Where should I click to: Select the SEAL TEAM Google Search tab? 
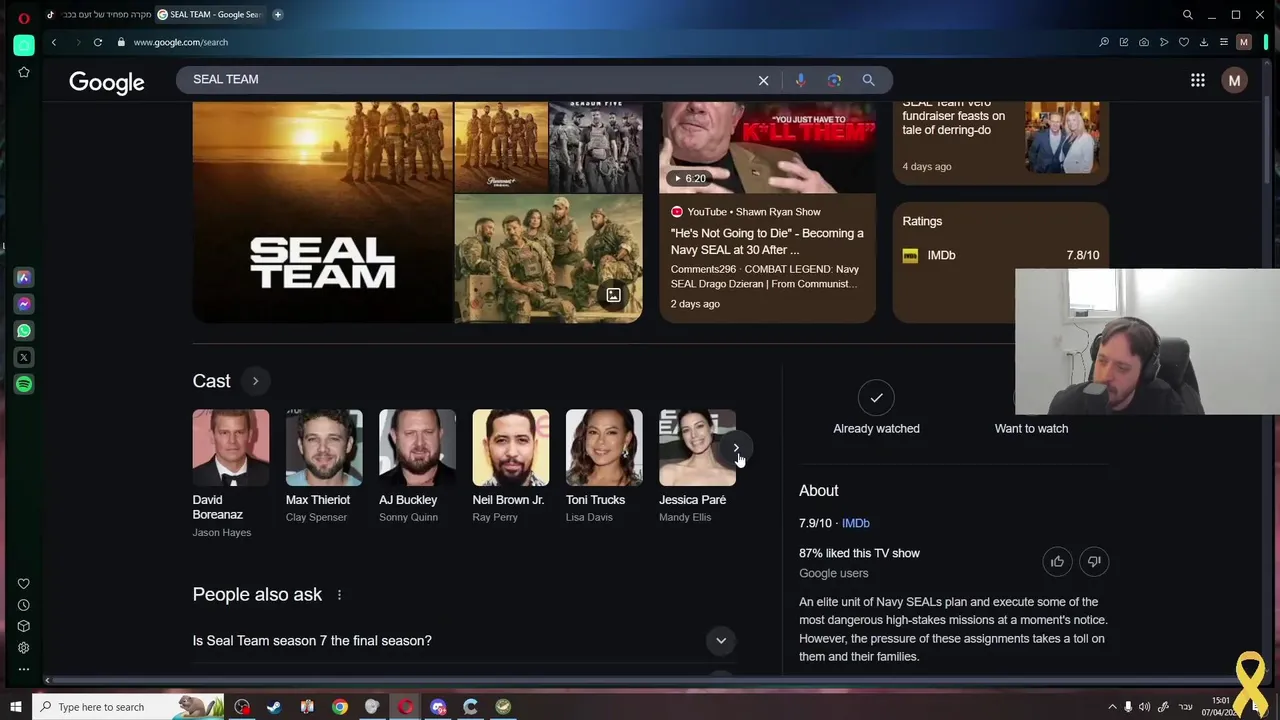(x=210, y=14)
